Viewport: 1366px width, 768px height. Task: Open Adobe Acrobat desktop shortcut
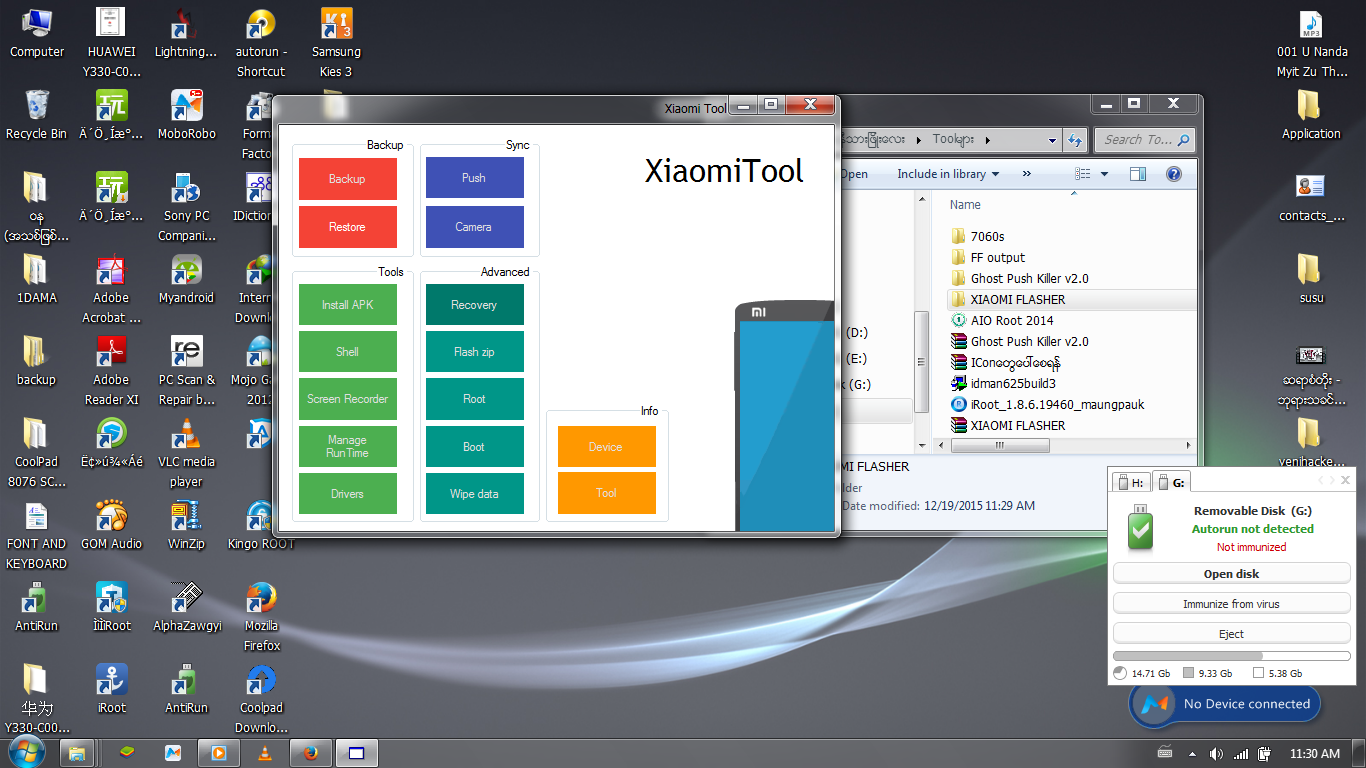[x=111, y=289]
